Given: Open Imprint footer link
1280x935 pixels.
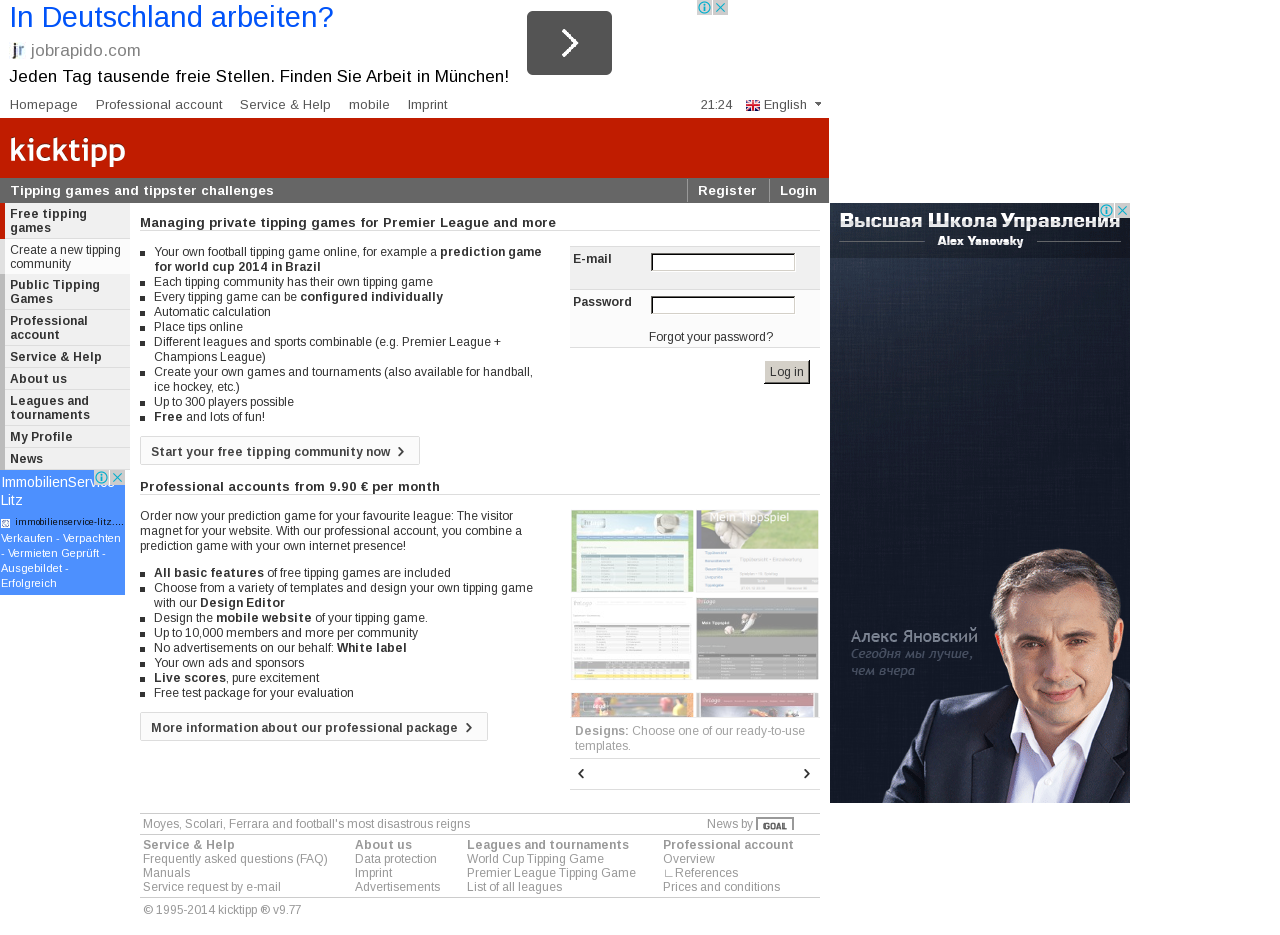Looking at the screenshot, I should pos(374,873).
